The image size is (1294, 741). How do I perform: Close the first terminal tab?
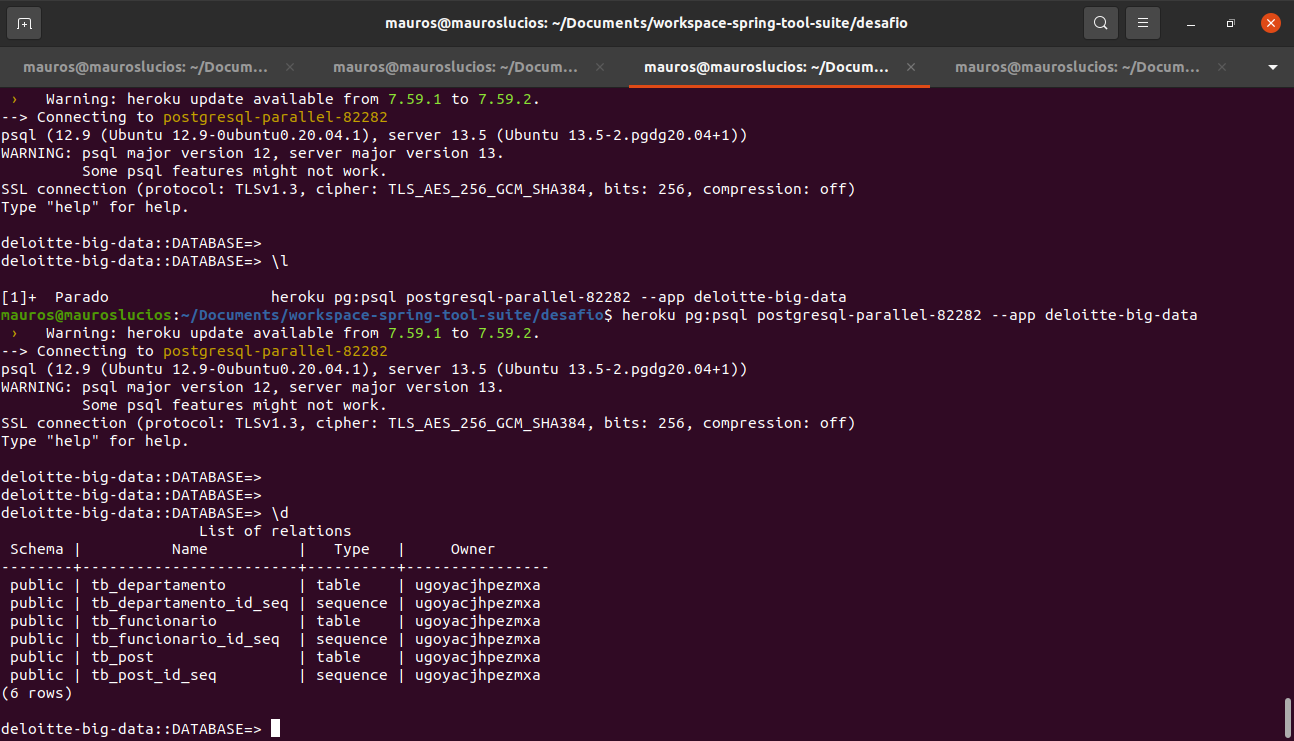(x=290, y=67)
